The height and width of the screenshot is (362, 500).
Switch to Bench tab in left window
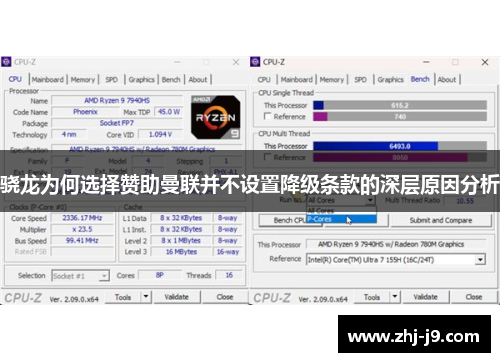pyautogui.click(x=171, y=80)
